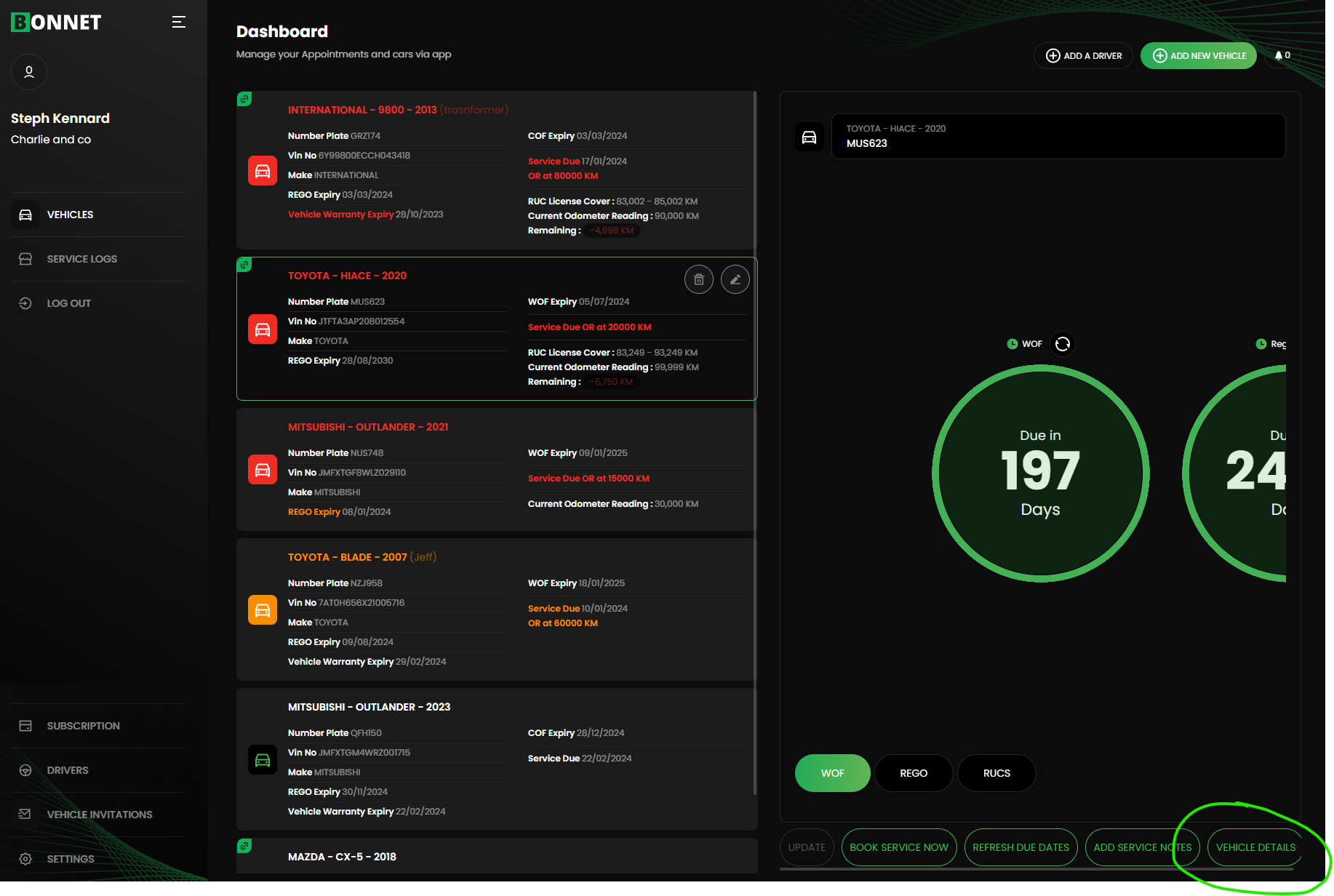Image resolution: width=1334 pixels, height=896 pixels.
Task: Click the red car icon for International 9800
Action: 263,171
